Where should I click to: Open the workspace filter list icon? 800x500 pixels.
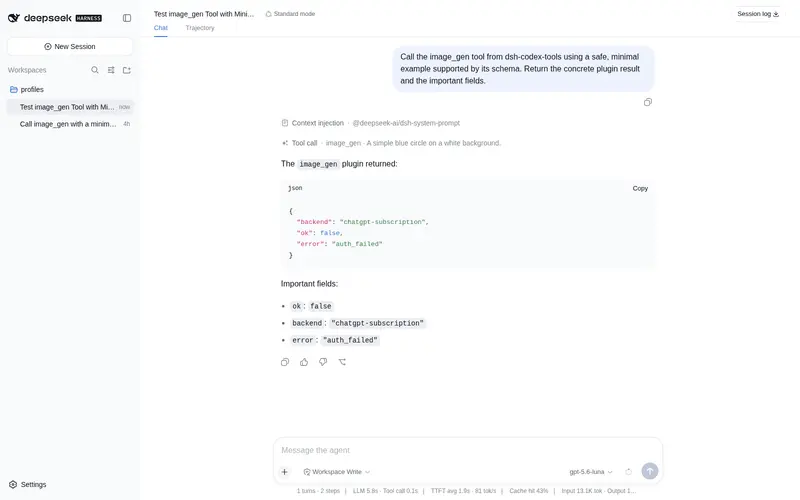pos(111,70)
